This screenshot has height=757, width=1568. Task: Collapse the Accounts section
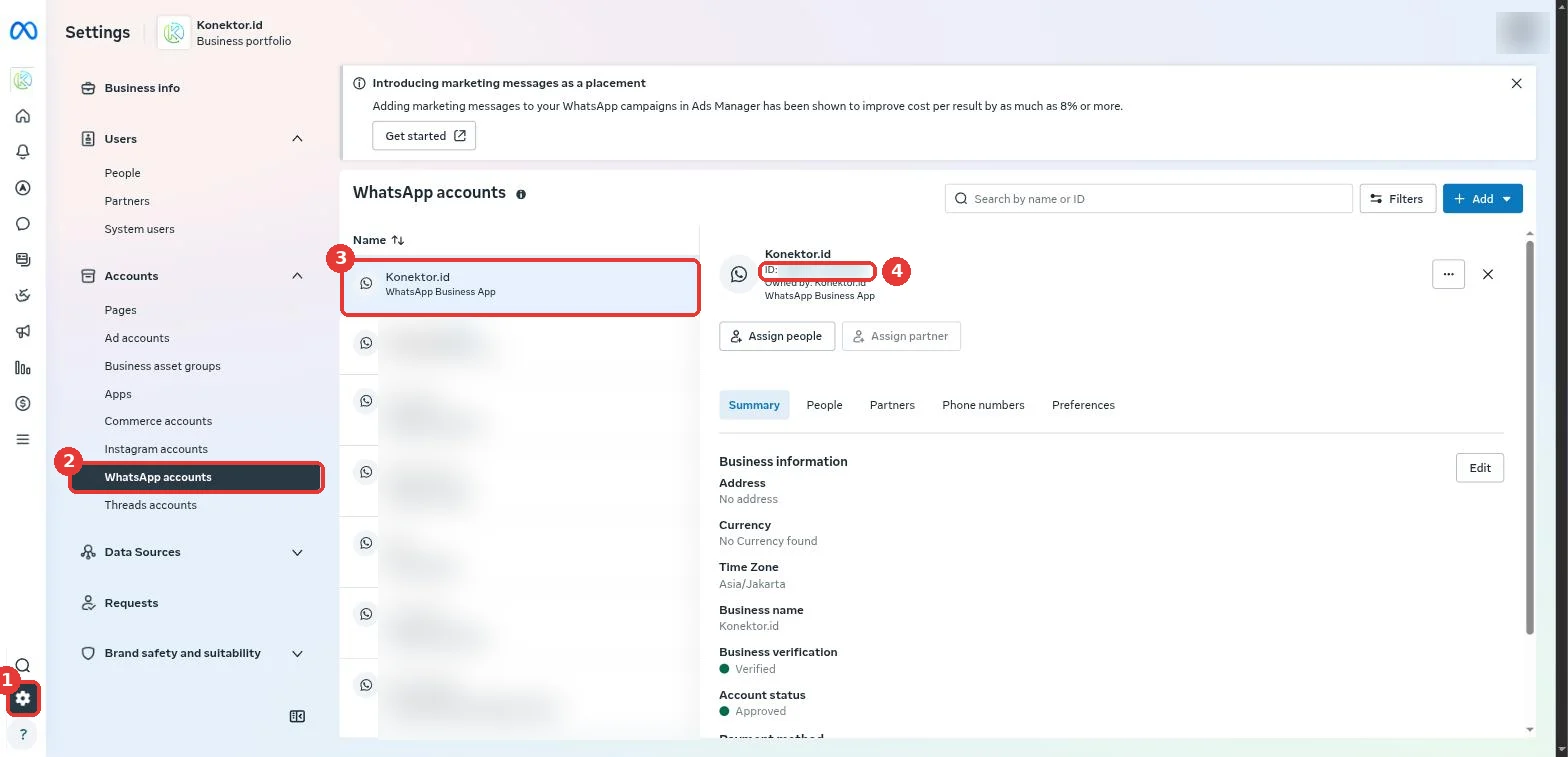click(x=297, y=276)
